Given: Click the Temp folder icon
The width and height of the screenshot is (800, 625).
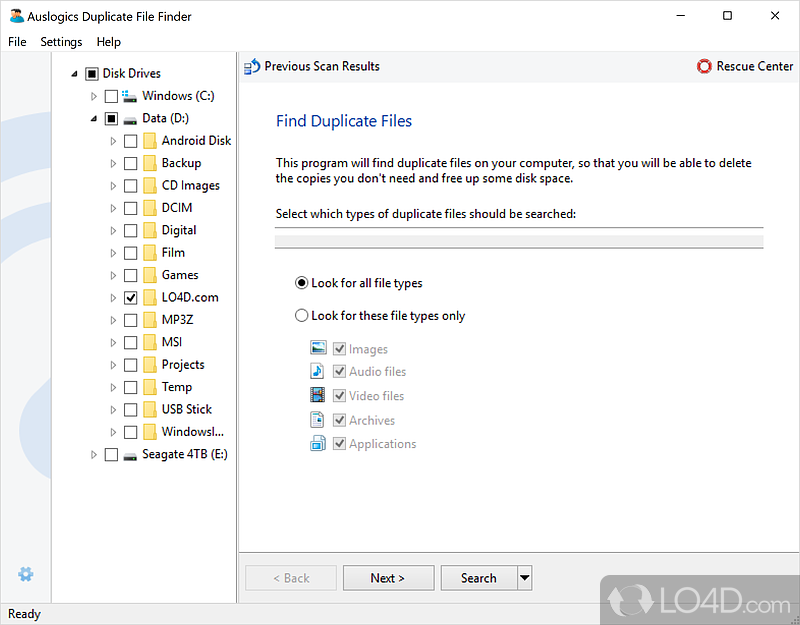Looking at the screenshot, I should 149,387.
